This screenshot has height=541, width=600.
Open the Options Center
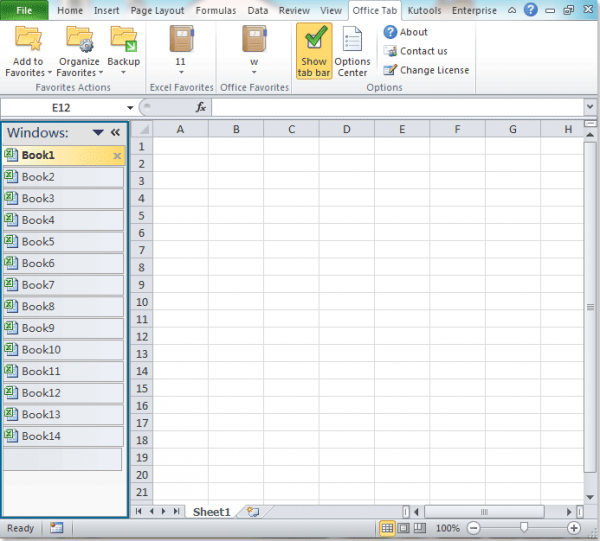[x=352, y=51]
